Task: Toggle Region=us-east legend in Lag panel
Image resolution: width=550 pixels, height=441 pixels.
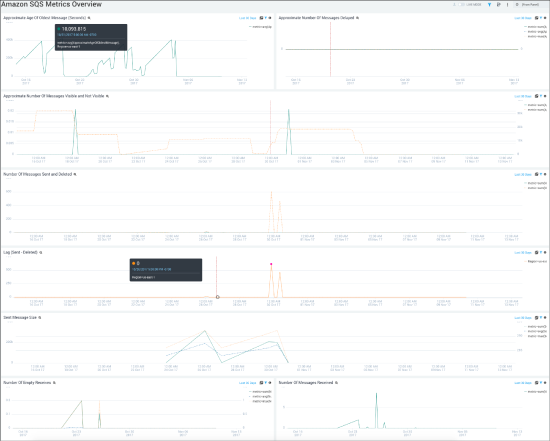Action: [536, 261]
